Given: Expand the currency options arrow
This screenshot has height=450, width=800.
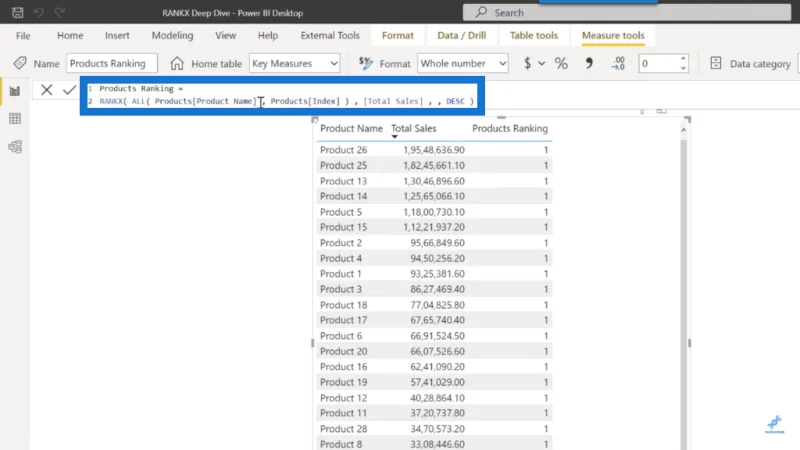Looking at the screenshot, I should point(541,64).
